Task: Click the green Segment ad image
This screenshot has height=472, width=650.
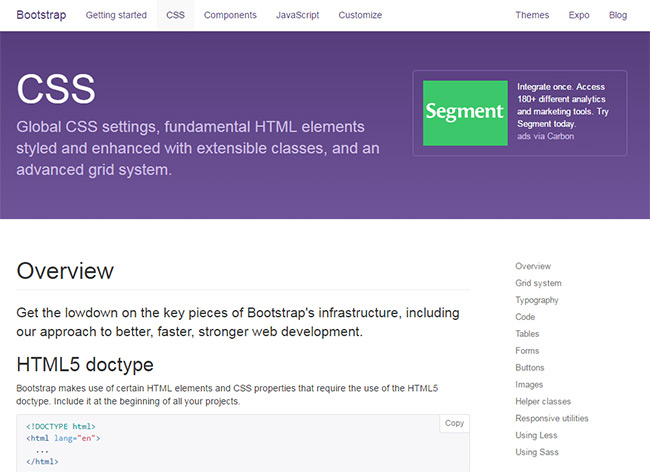Action: [x=465, y=113]
